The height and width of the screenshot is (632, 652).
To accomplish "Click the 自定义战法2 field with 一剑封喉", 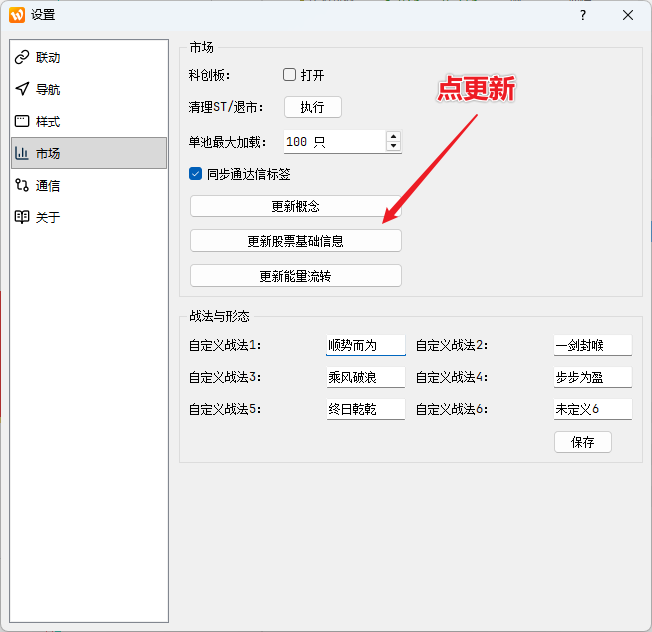I will [x=593, y=345].
